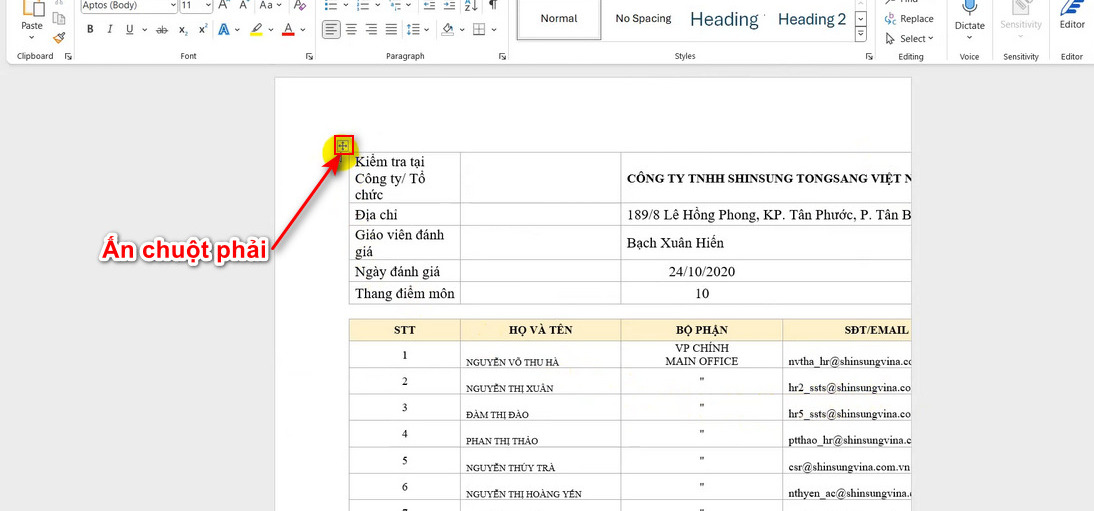Click the Format Painter brush icon
Viewport: 1094px width, 511px height.
(x=59, y=38)
